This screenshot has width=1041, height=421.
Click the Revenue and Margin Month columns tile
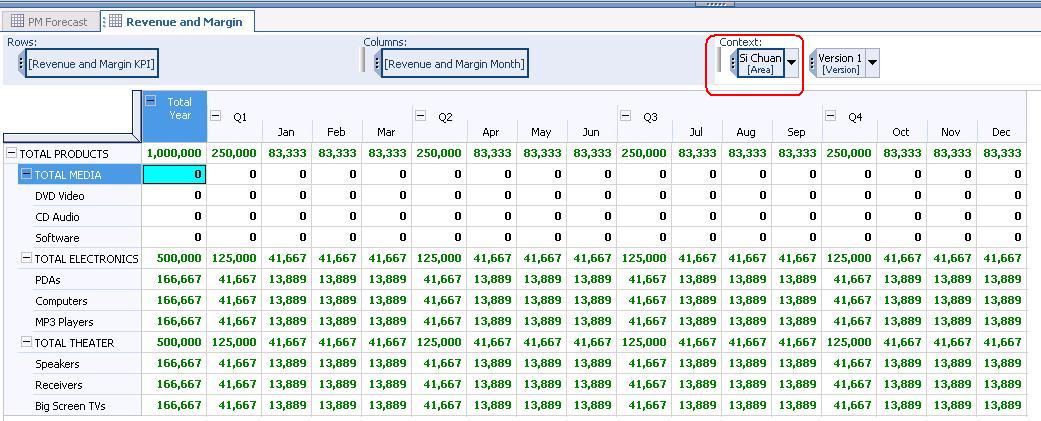[x=454, y=64]
